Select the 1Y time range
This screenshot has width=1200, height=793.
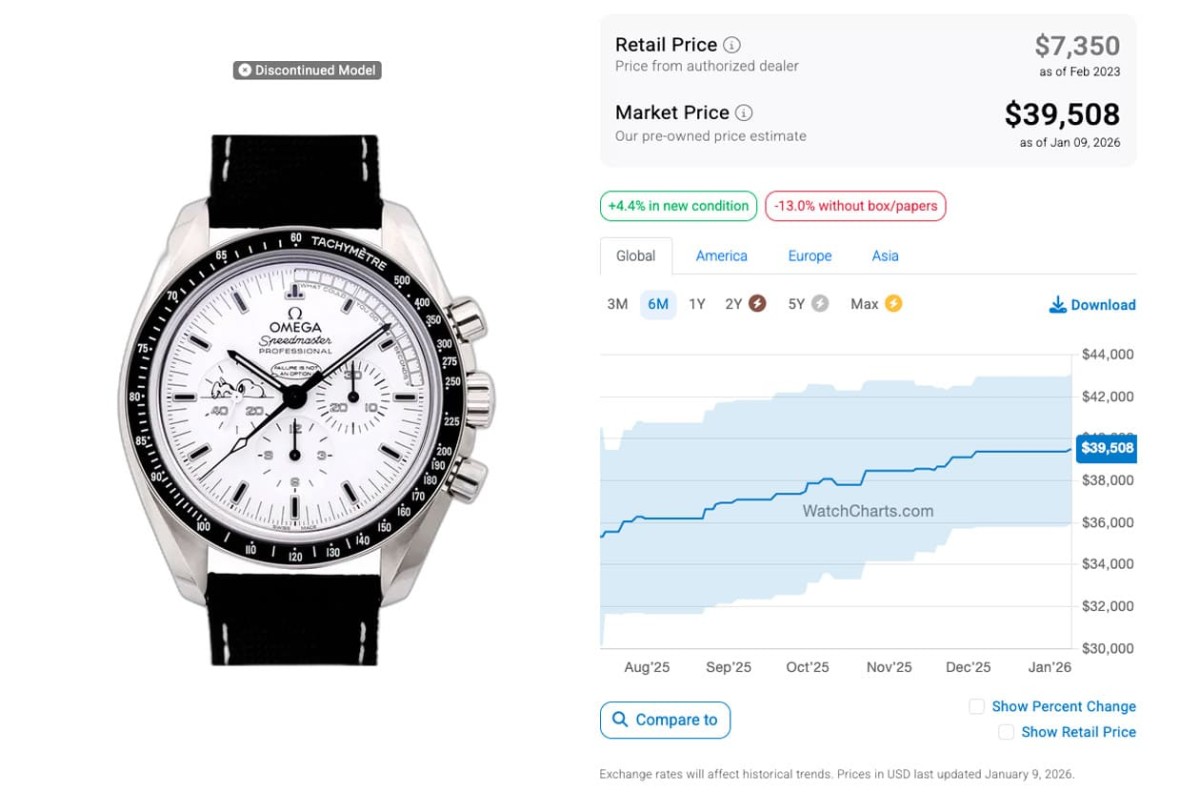(x=697, y=304)
